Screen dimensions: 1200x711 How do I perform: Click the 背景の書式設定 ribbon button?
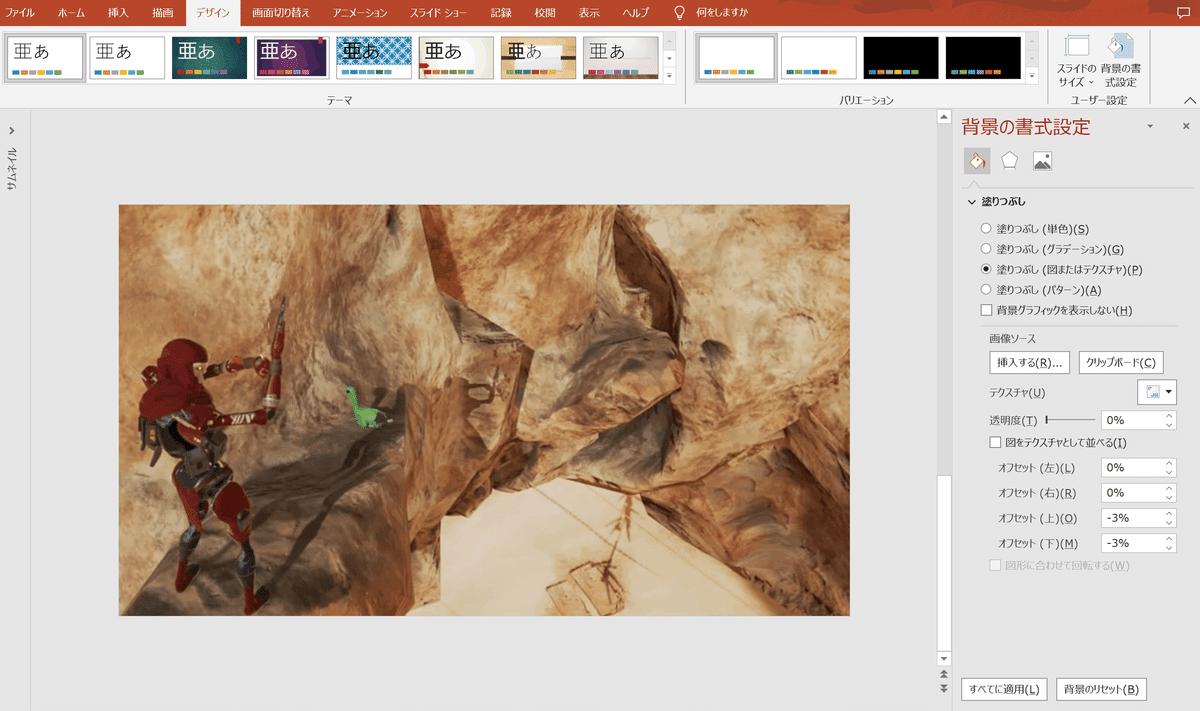(1121, 62)
